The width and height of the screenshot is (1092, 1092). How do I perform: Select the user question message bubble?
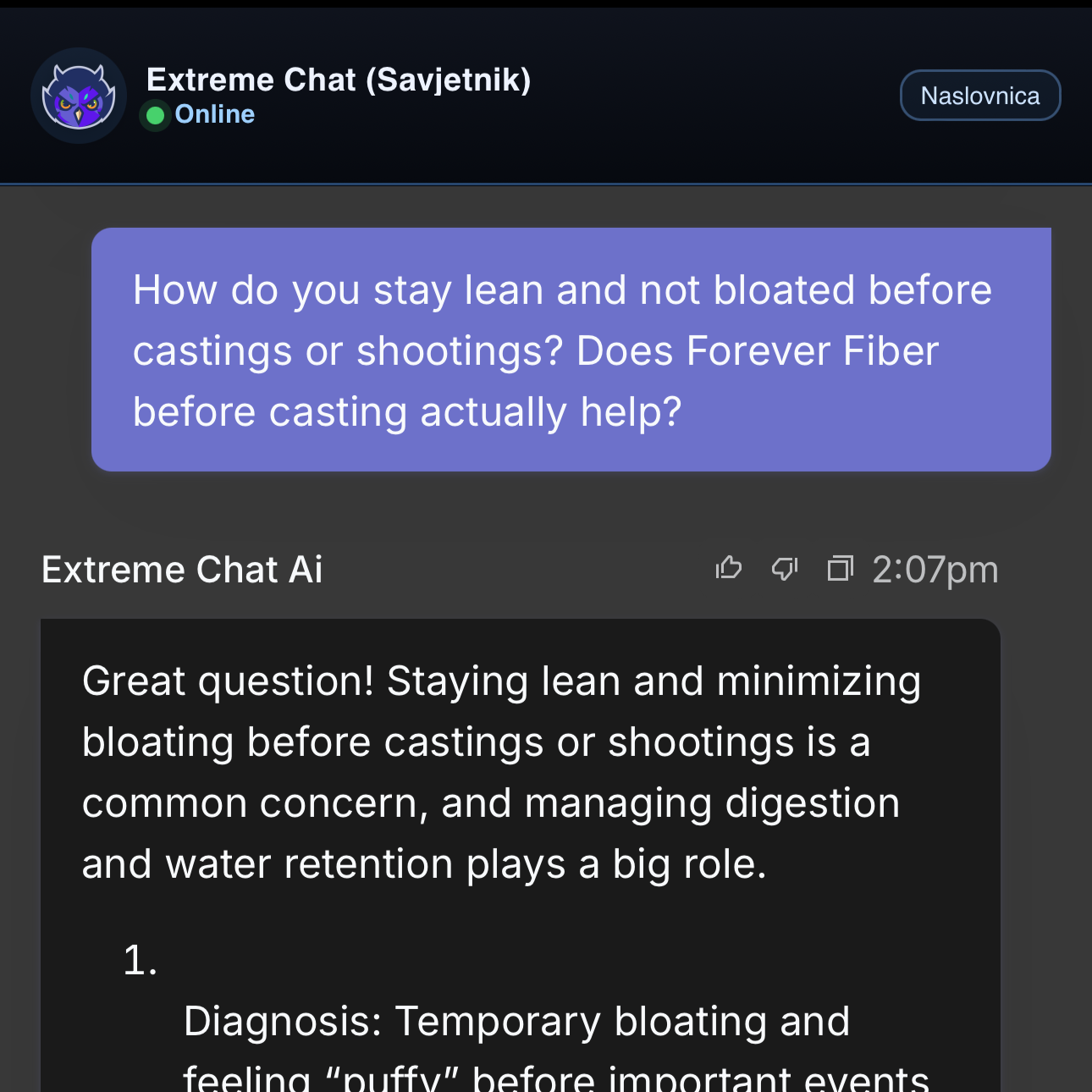pyautogui.click(x=571, y=349)
